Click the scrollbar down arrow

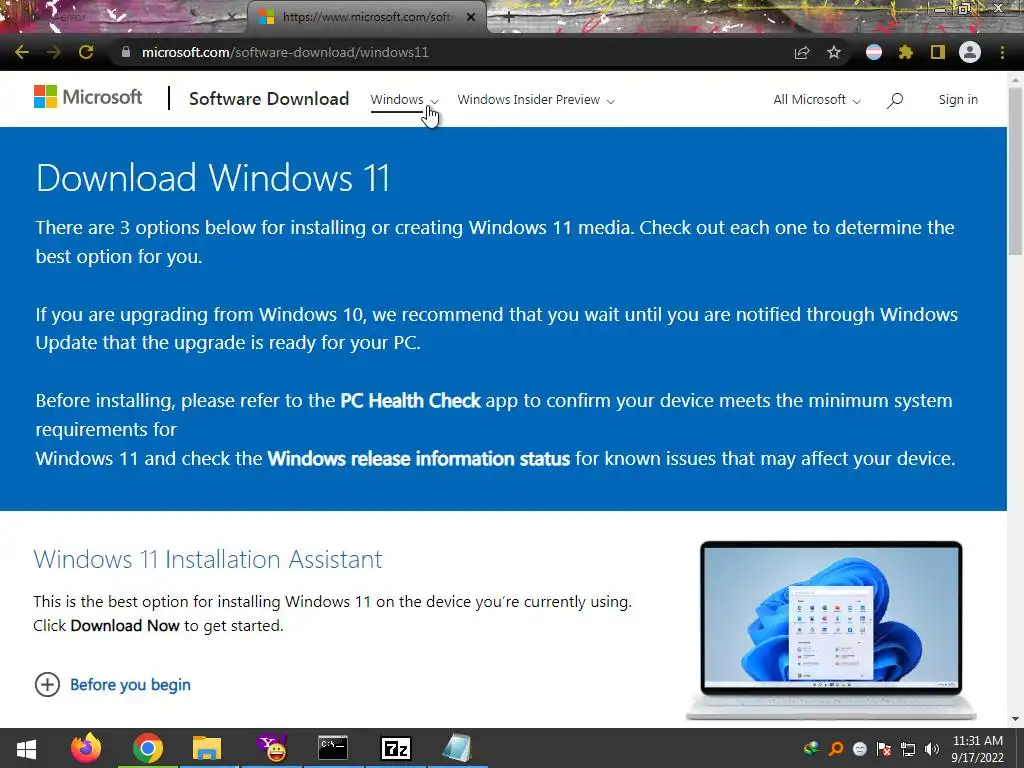tap(1015, 719)
